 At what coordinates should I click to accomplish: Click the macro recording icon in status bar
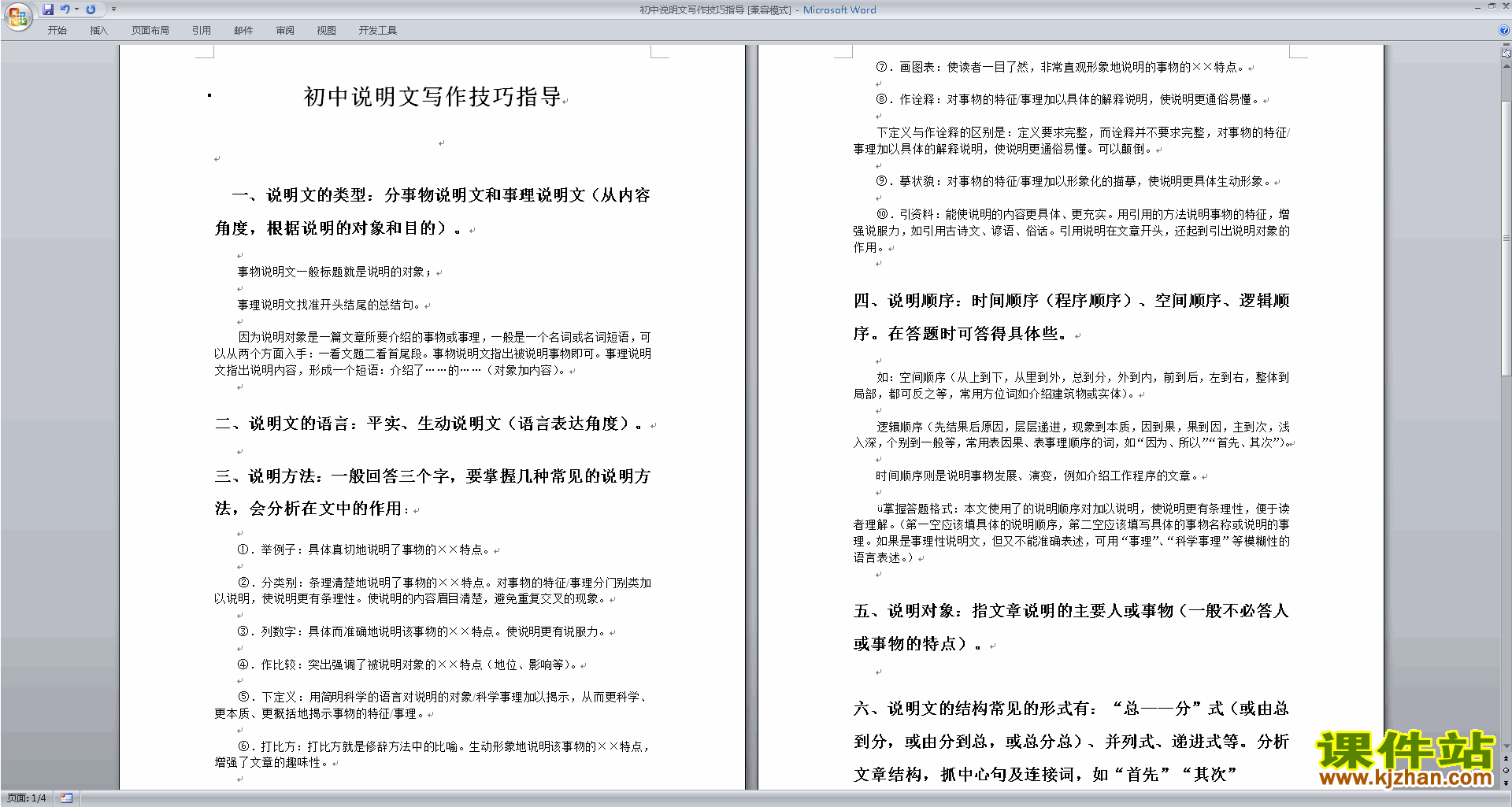(x=66, y=798)
